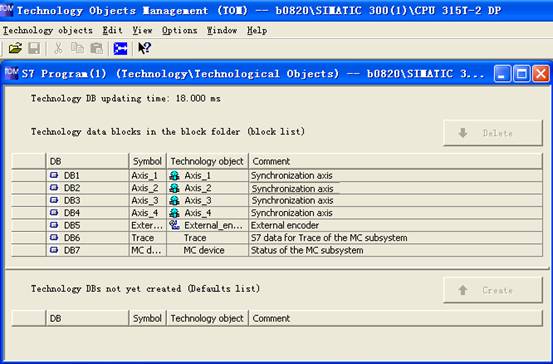This screenshot has height=364, width=553.
Task: Click the Axis_4 technology object icon
Action: coord(175,213)
